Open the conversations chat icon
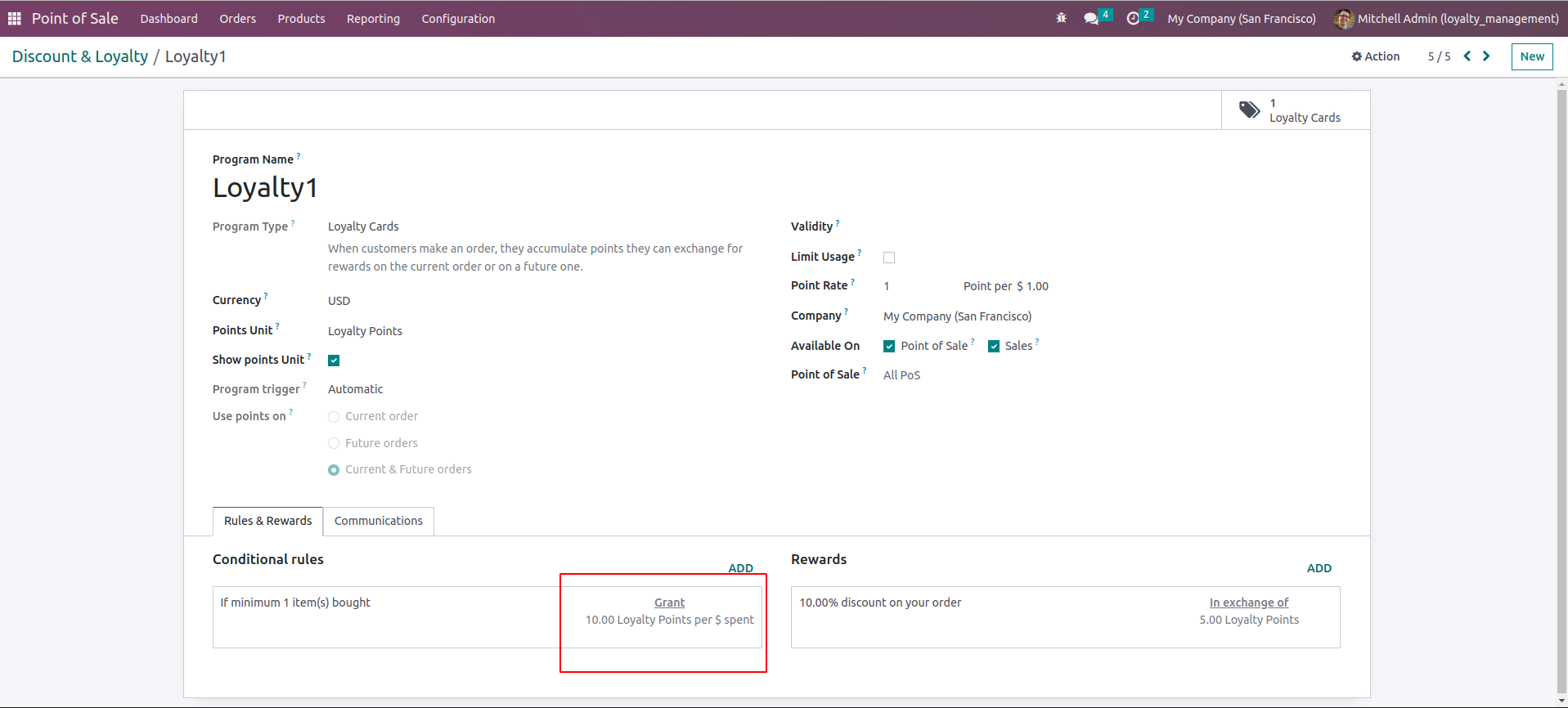Image resolution: width=1568 pixels, height=708 pixels. pyautogui.click(x=1091, y=18)
